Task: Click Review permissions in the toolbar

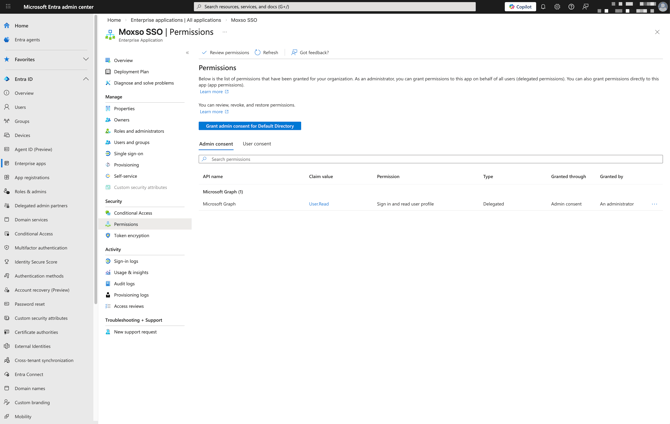Action: pos(226,52)
